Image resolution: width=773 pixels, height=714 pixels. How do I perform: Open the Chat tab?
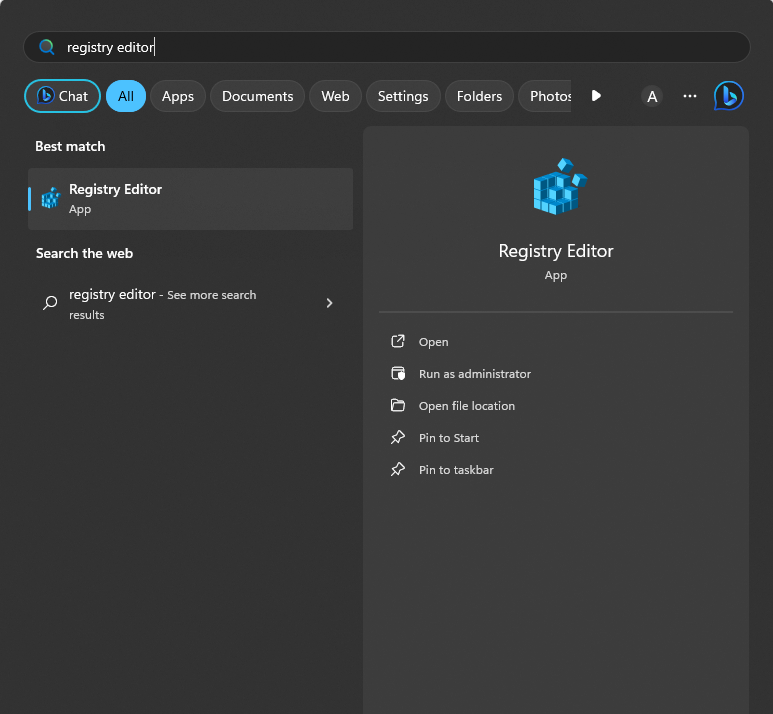pyautogui.click(x=62, y=96)
